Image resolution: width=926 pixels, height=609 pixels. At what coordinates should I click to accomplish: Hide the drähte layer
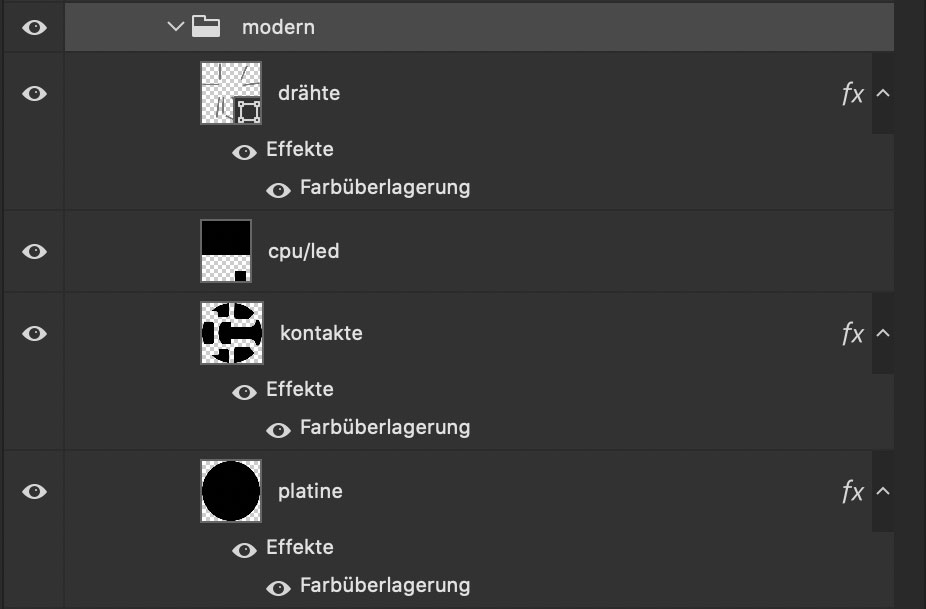click(34, 93)
